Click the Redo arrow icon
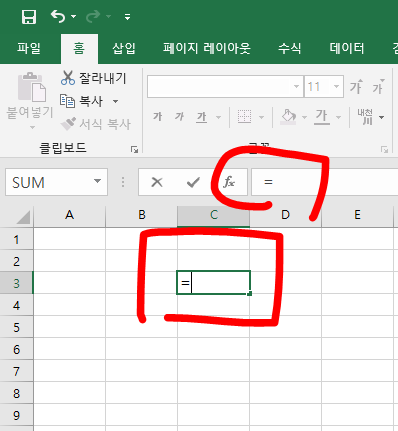 pos(93,16)
